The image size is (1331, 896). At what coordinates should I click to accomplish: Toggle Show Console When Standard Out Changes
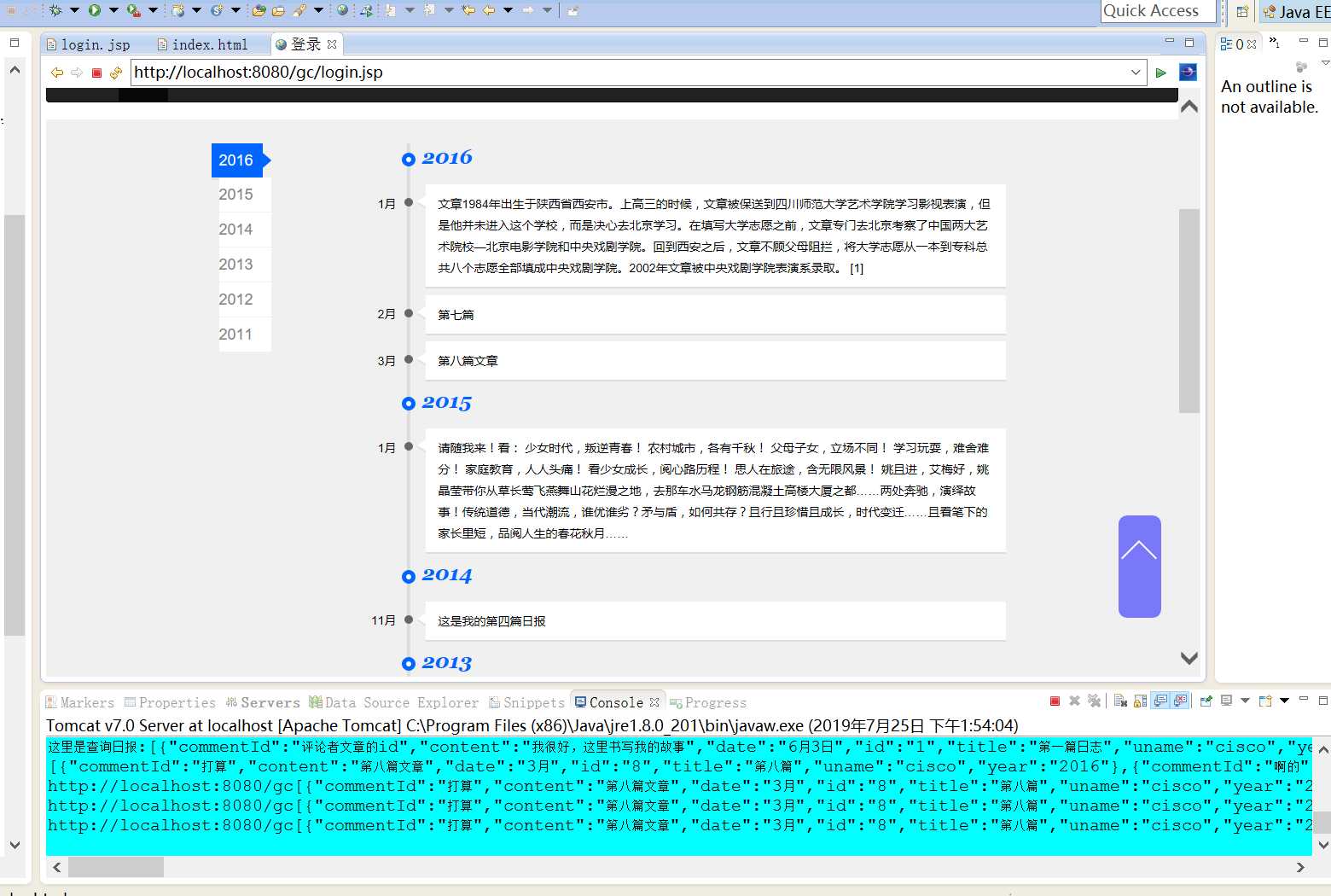(1160, 701)
